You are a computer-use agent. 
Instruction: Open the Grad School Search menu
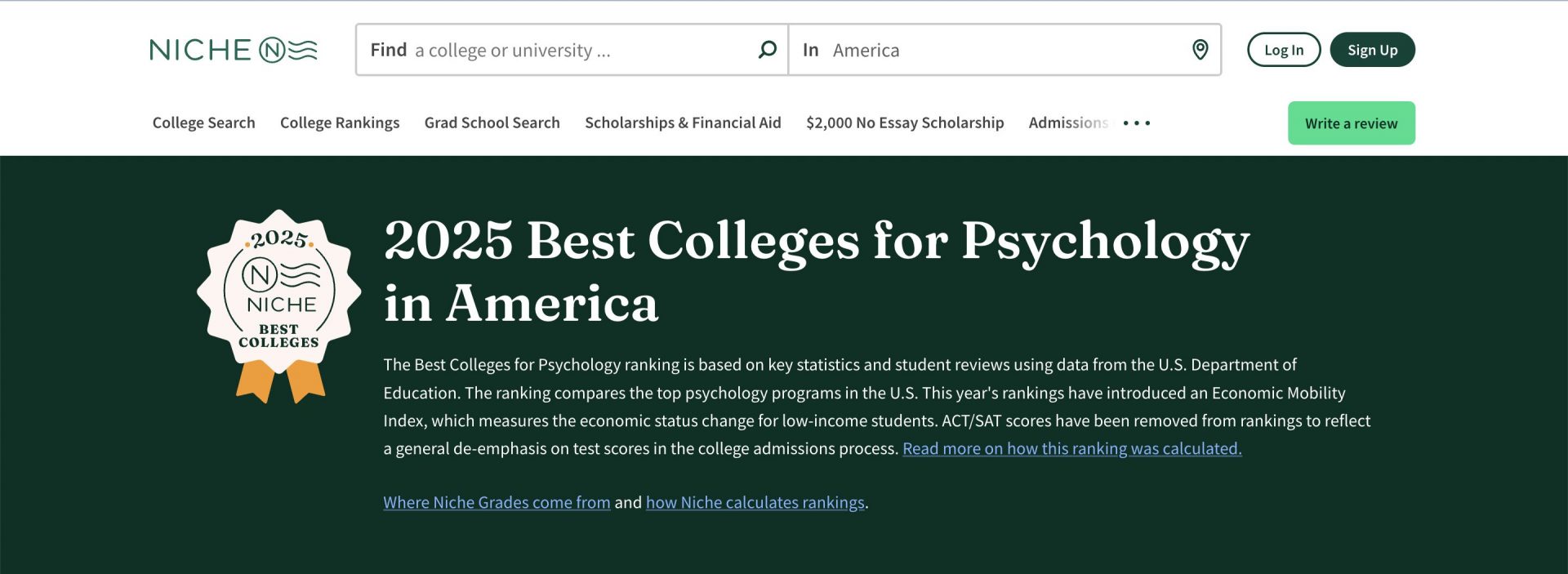(492, 122)
